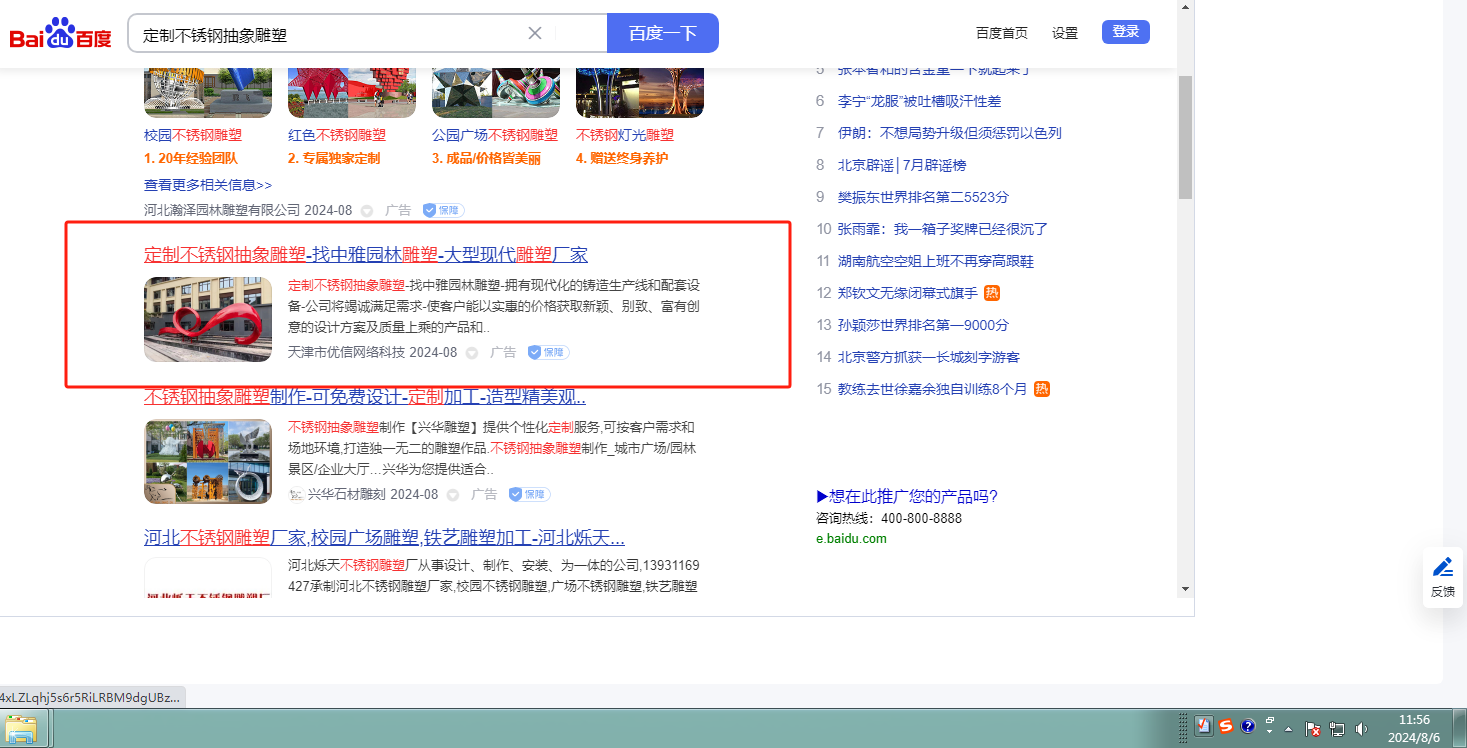This screenshot has height=748, width=1467.
Task: Click 1. 20年经验团队 orange text
Action: tap(191, 159)
